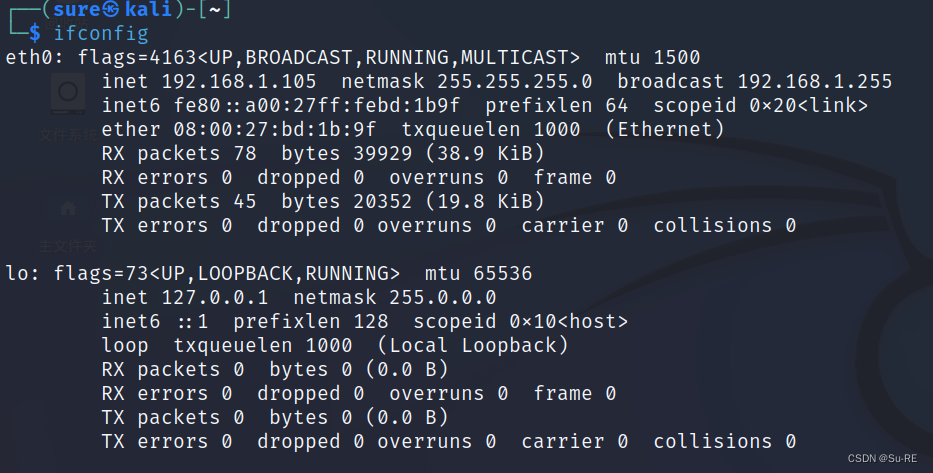Click the dollar sign prompt symbol

pos(35,33)
